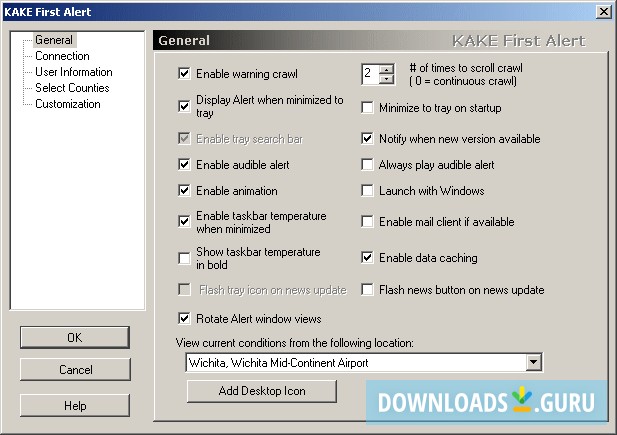Uncheck Enable data caching
The height and width of the screenshot is (435, 617).
[x=367, y=258]
